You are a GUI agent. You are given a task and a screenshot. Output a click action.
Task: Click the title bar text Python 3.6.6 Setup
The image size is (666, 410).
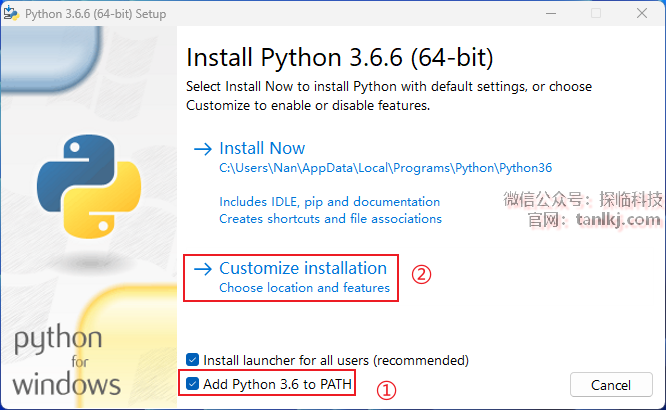98,14
